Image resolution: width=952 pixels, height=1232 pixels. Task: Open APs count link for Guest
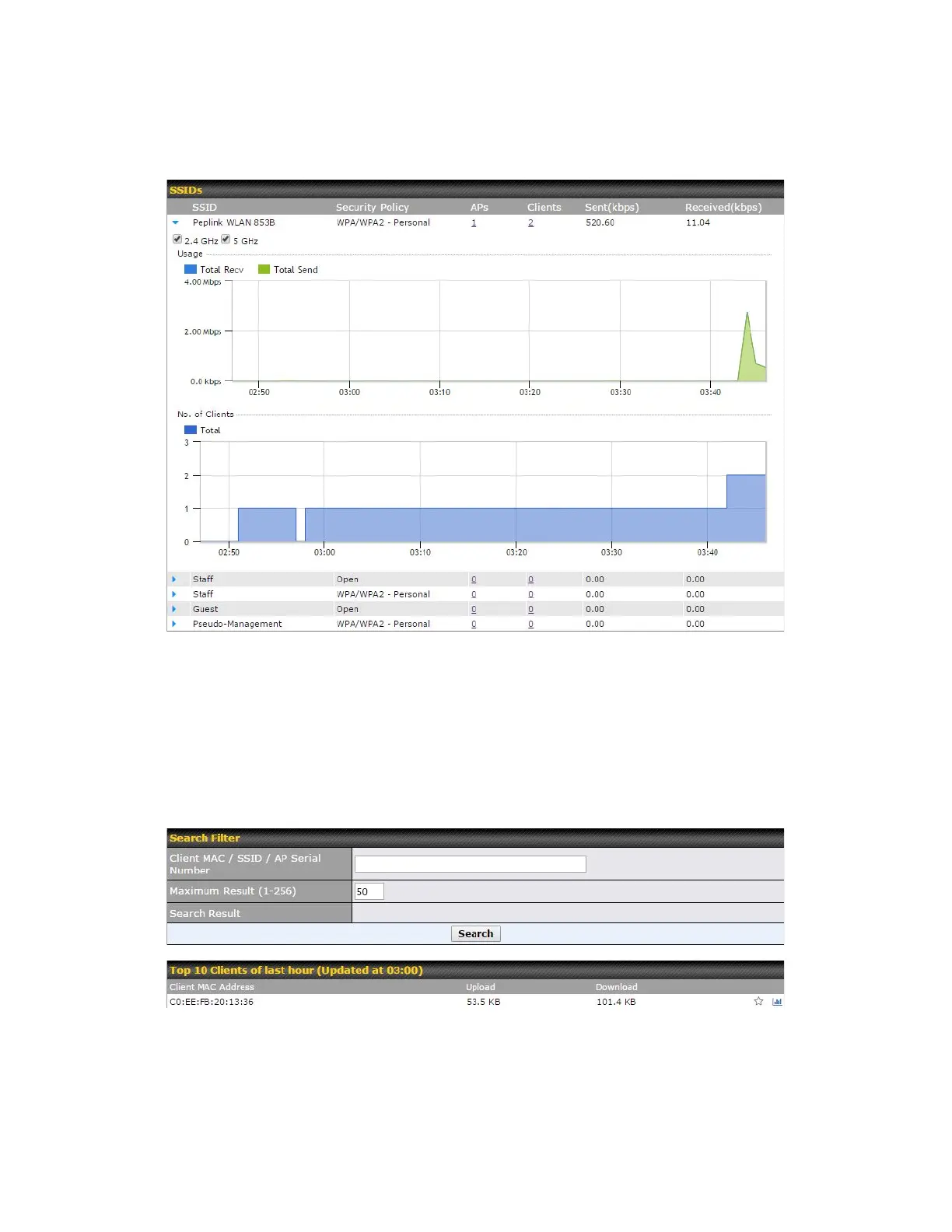[474, 609]
